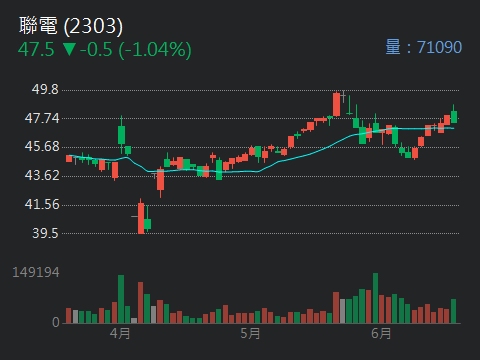The width and height of the screenshot is (480, 360).
Task: Click the 6月 date axis label
Action: tap(381, 333)
